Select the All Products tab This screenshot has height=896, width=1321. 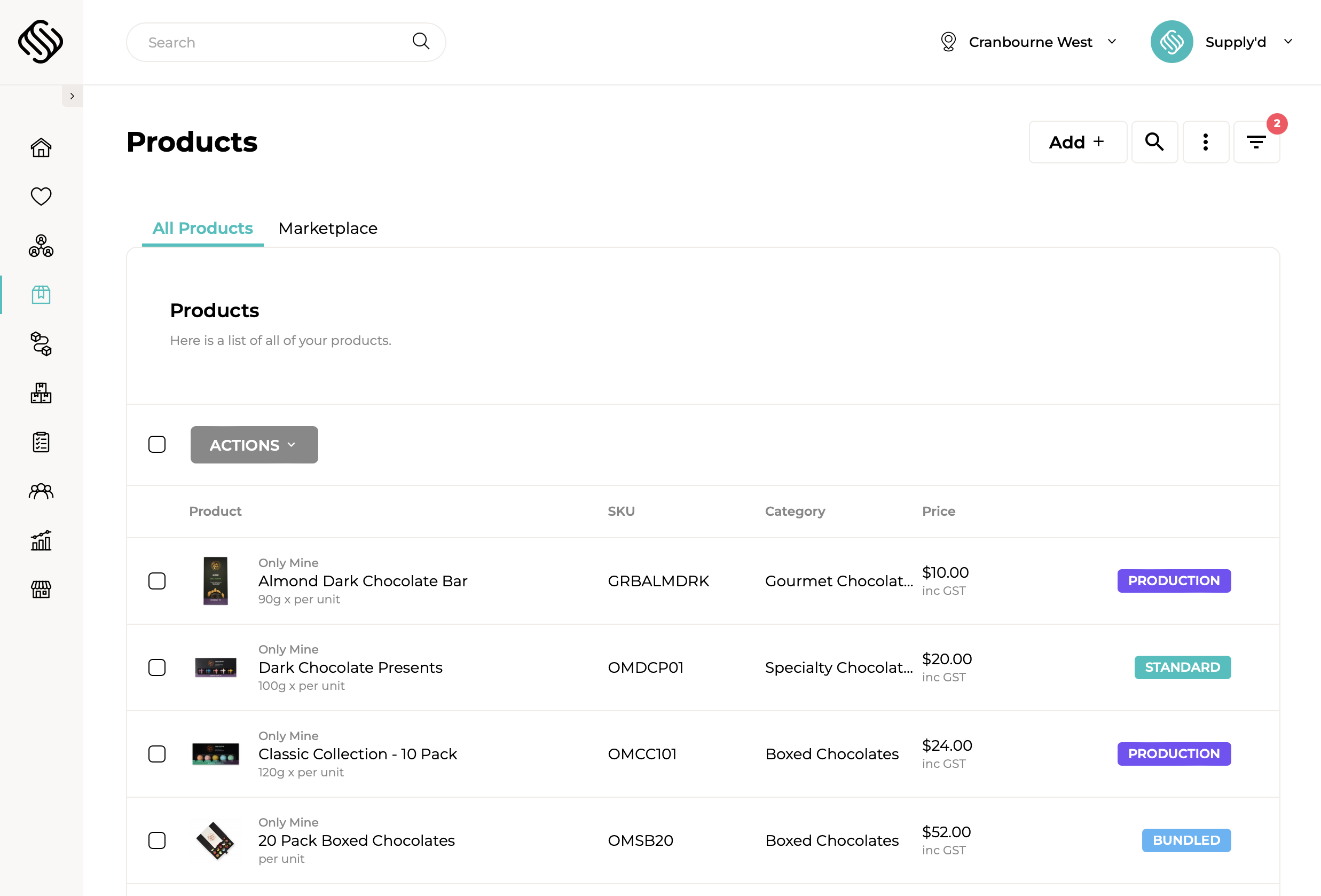click(x=202, y=228)
